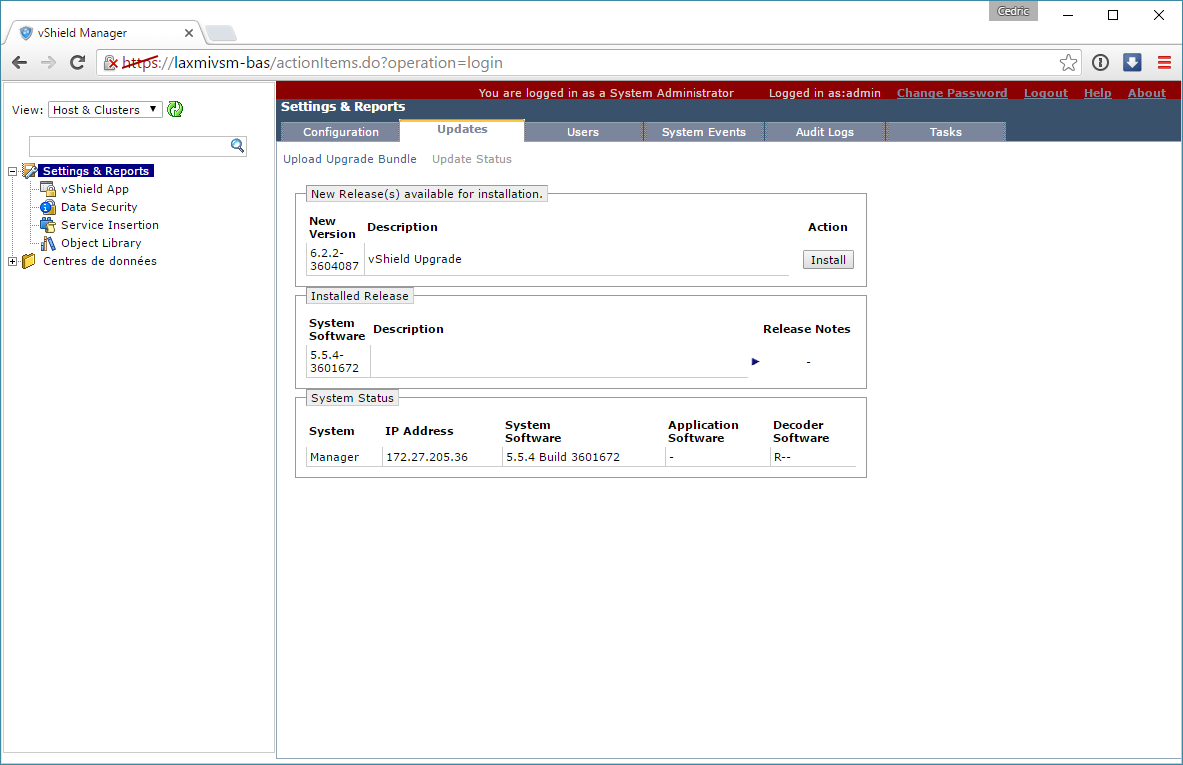Click the Centres de données folder icon
The width and height of the screenshot is (1183, 765).
click(29, 261)
